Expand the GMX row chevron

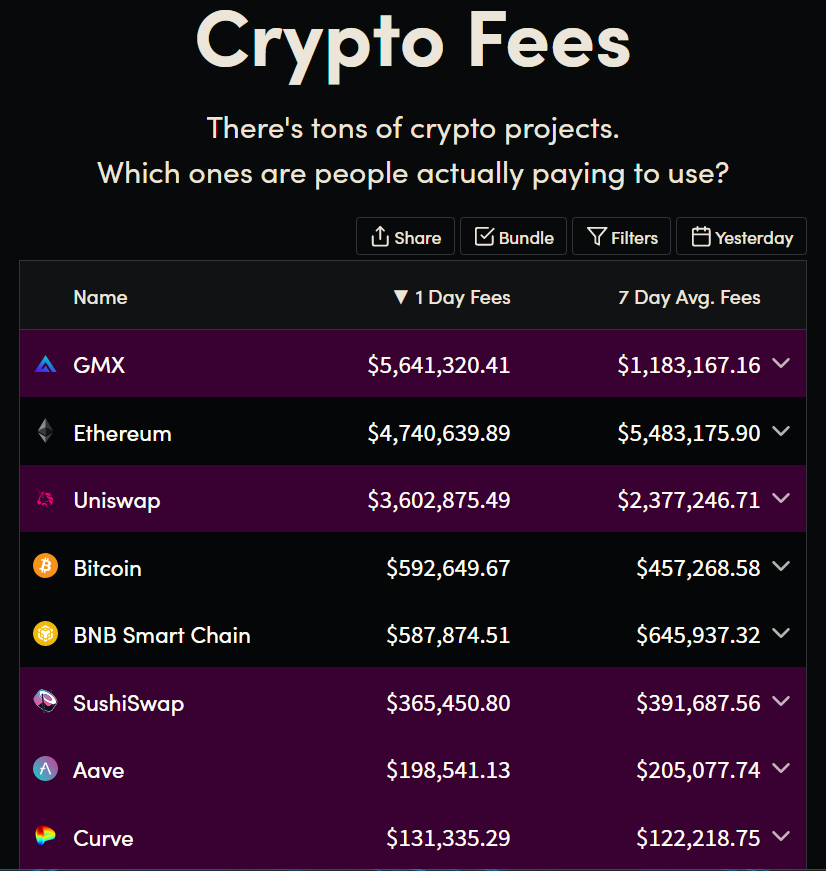pyautogui.click(x=782, y=364)
